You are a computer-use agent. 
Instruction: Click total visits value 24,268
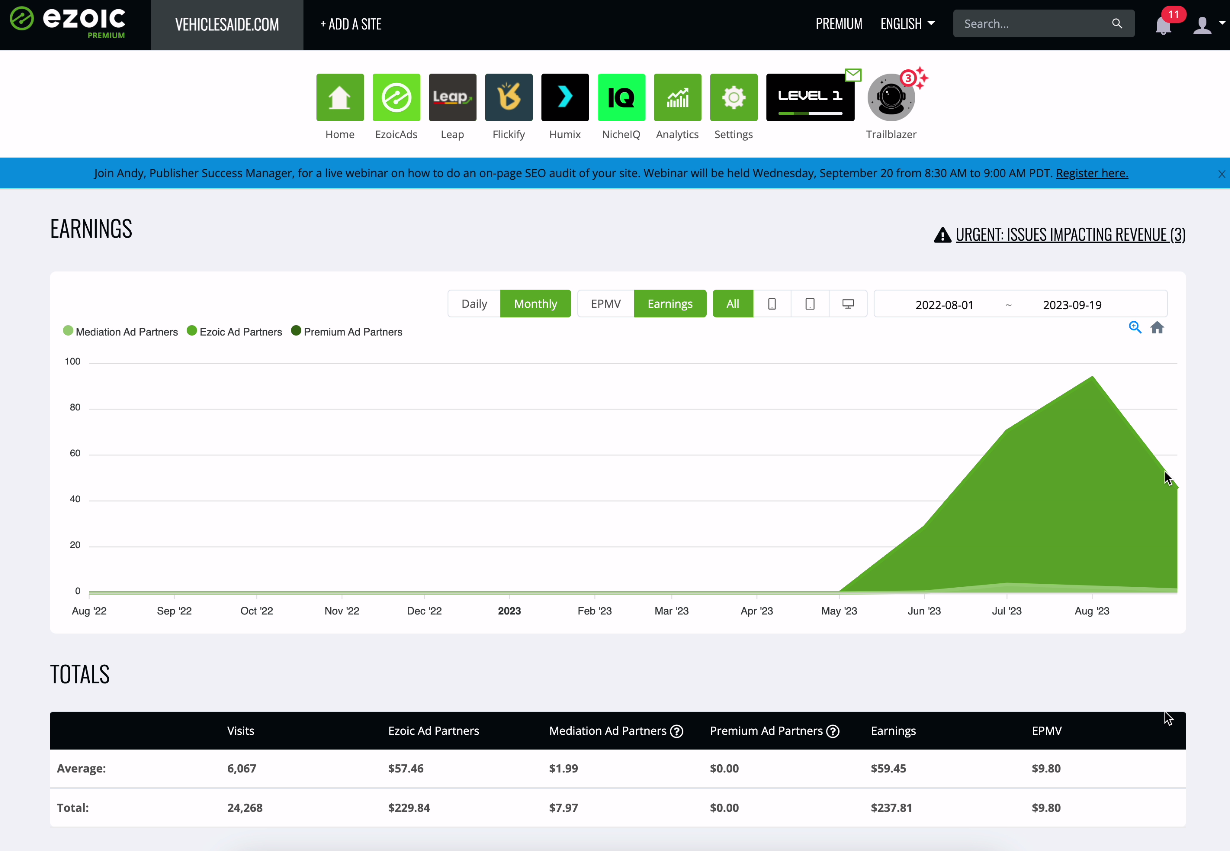click(x=245, y=808)
